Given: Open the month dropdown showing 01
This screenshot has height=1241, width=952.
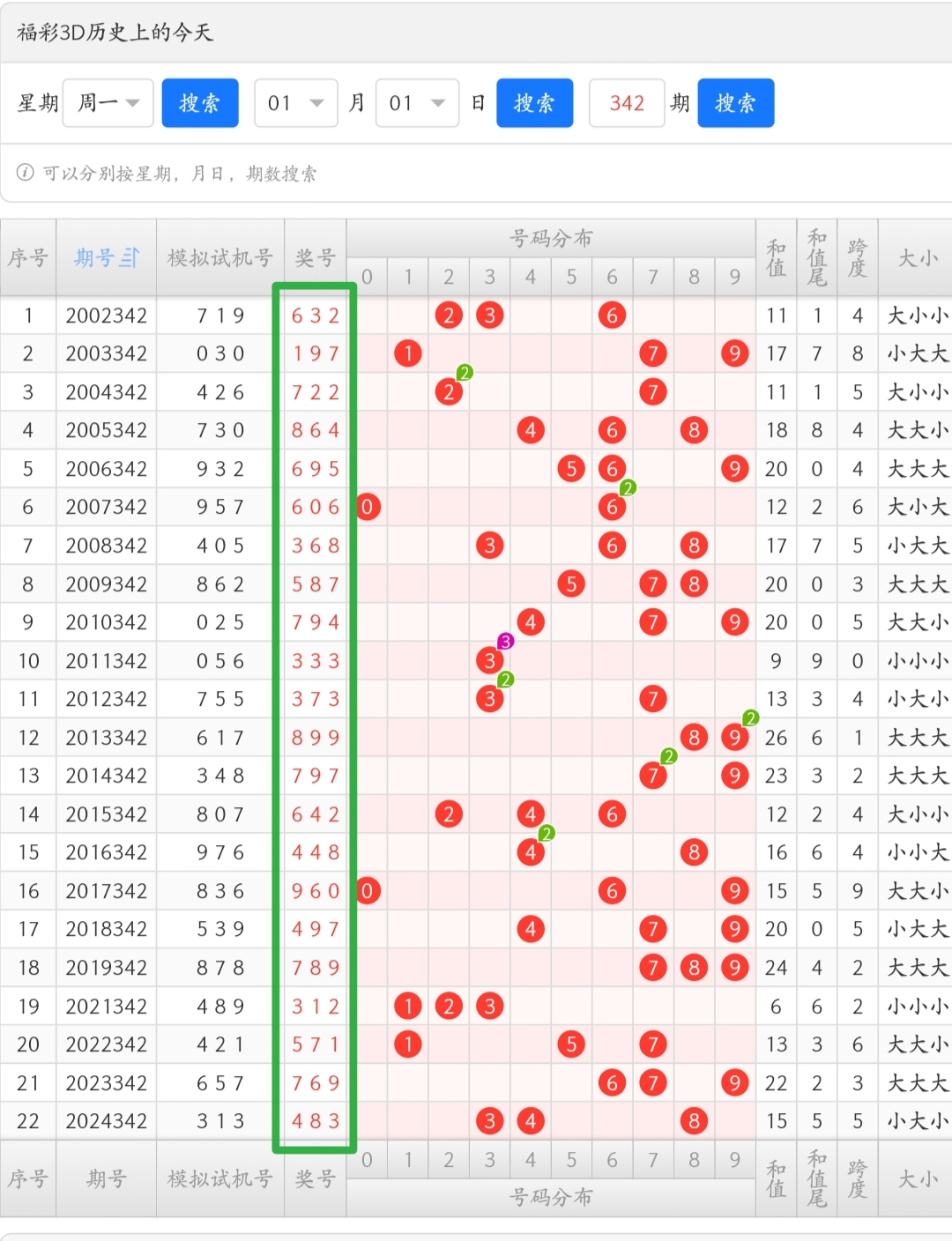Looking at the screenshot, I should (x=295, y=103).
